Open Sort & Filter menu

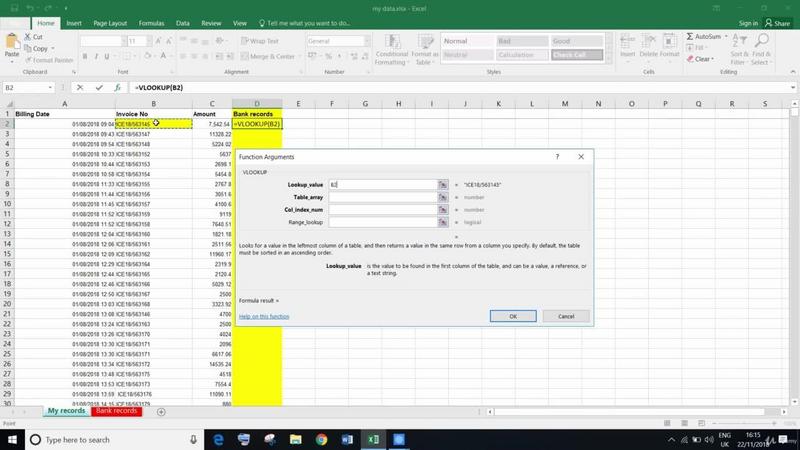[x=739, y=49]
